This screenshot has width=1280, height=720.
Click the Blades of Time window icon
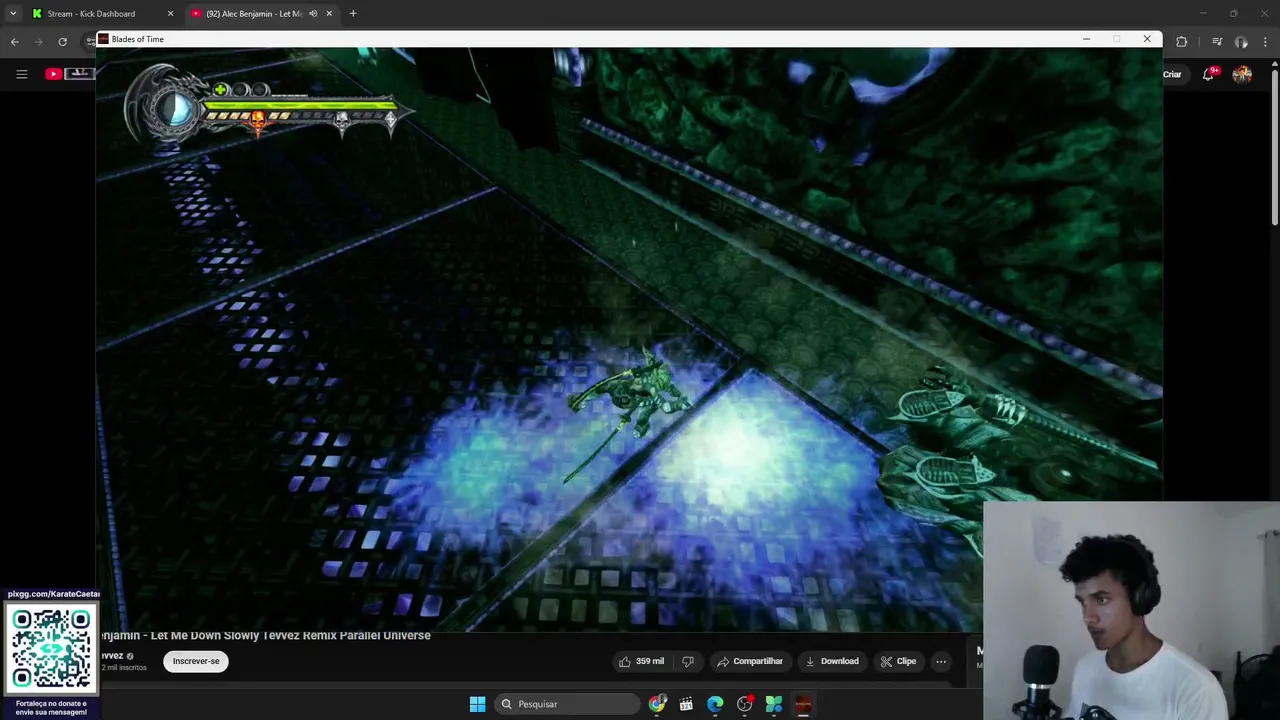pos(103,39)
